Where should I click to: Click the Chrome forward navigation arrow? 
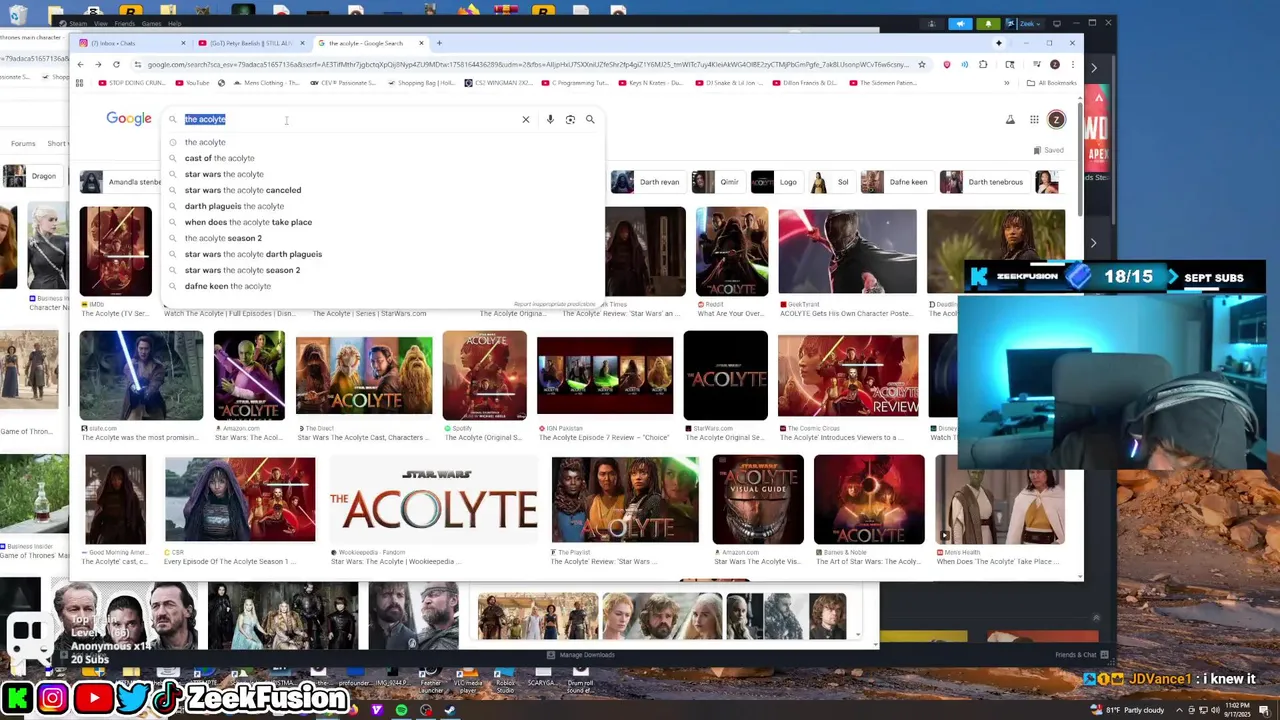tap(98, 64)
